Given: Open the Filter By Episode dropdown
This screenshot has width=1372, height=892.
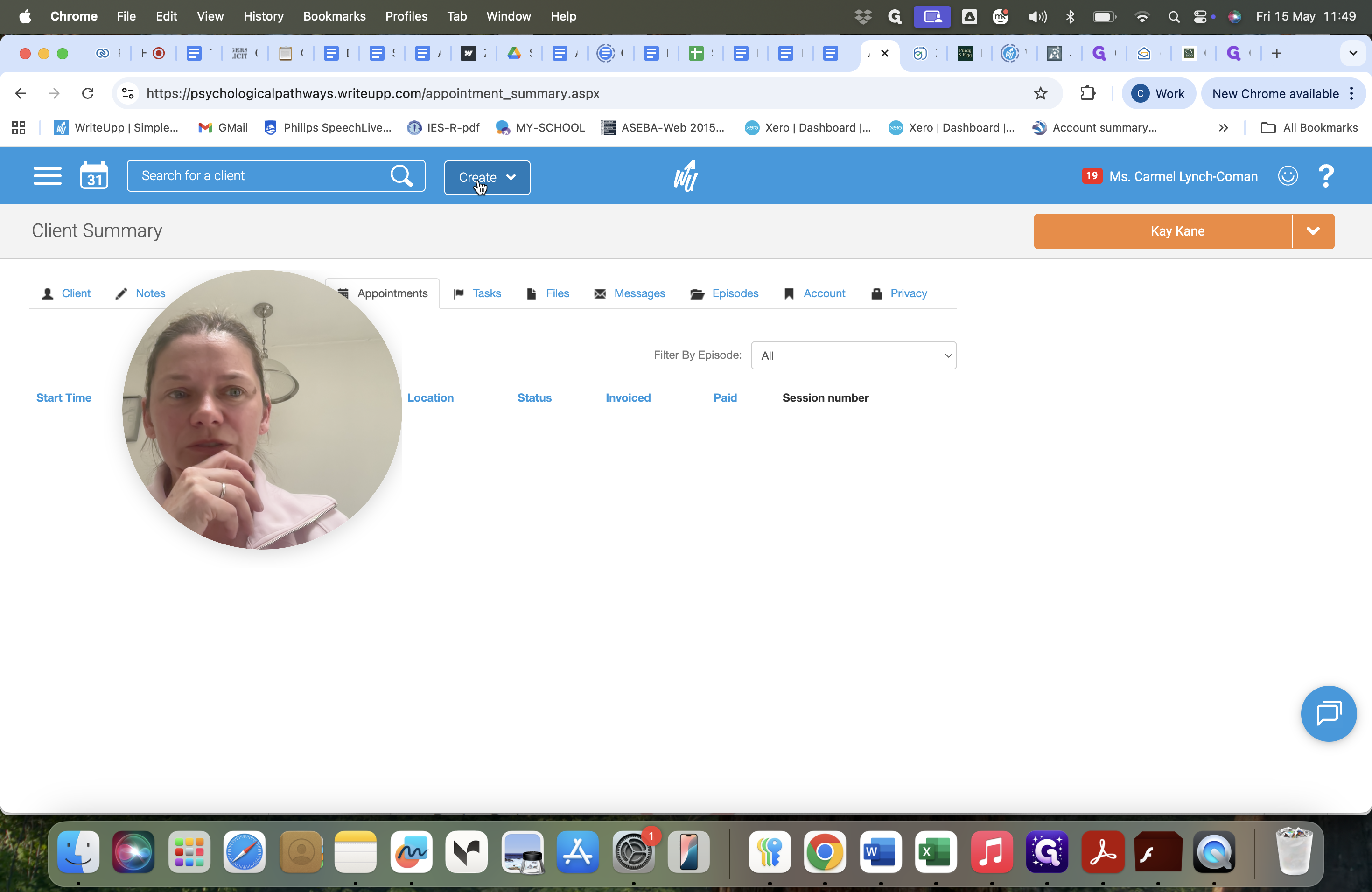Looking at the screenshot, I should tap(854, 355).
